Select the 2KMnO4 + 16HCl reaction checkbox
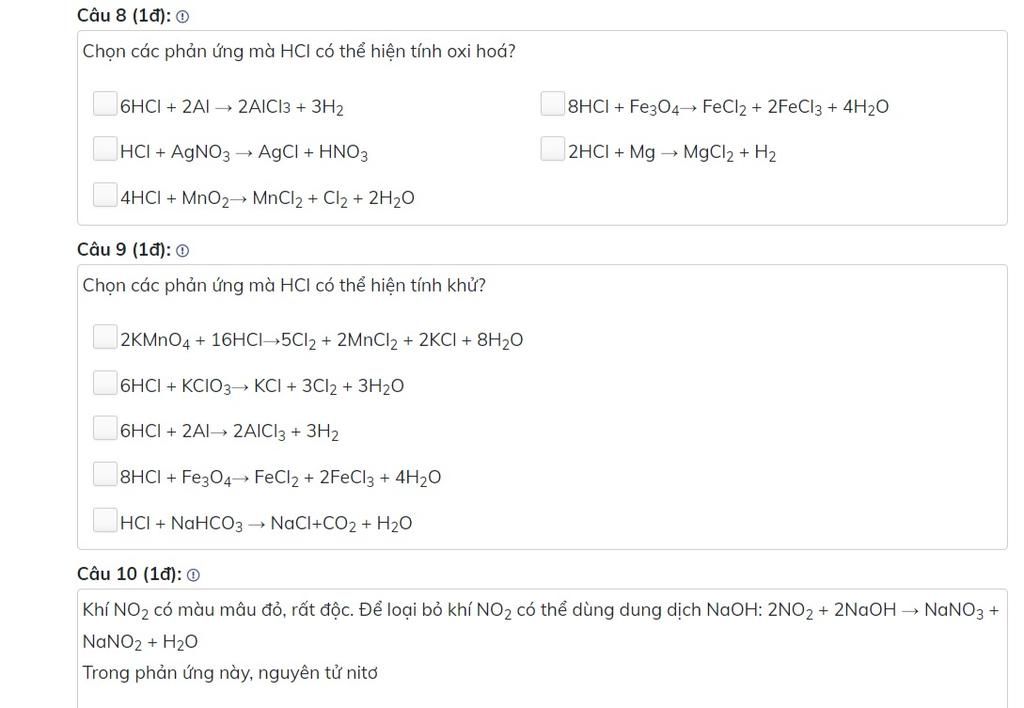The width and height of the screenshot is (1024, 708). (104, 337)
